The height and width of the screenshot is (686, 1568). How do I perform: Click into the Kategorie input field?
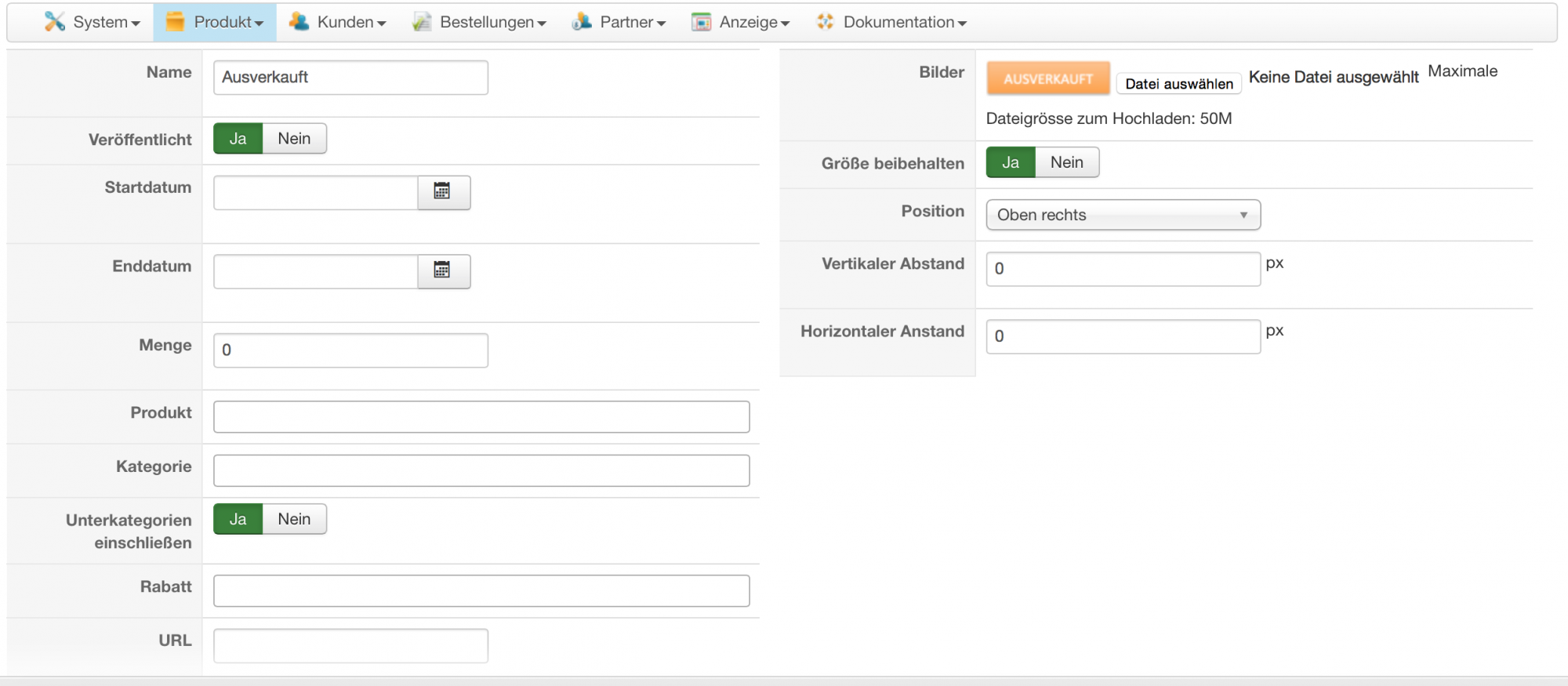point(481,470)
